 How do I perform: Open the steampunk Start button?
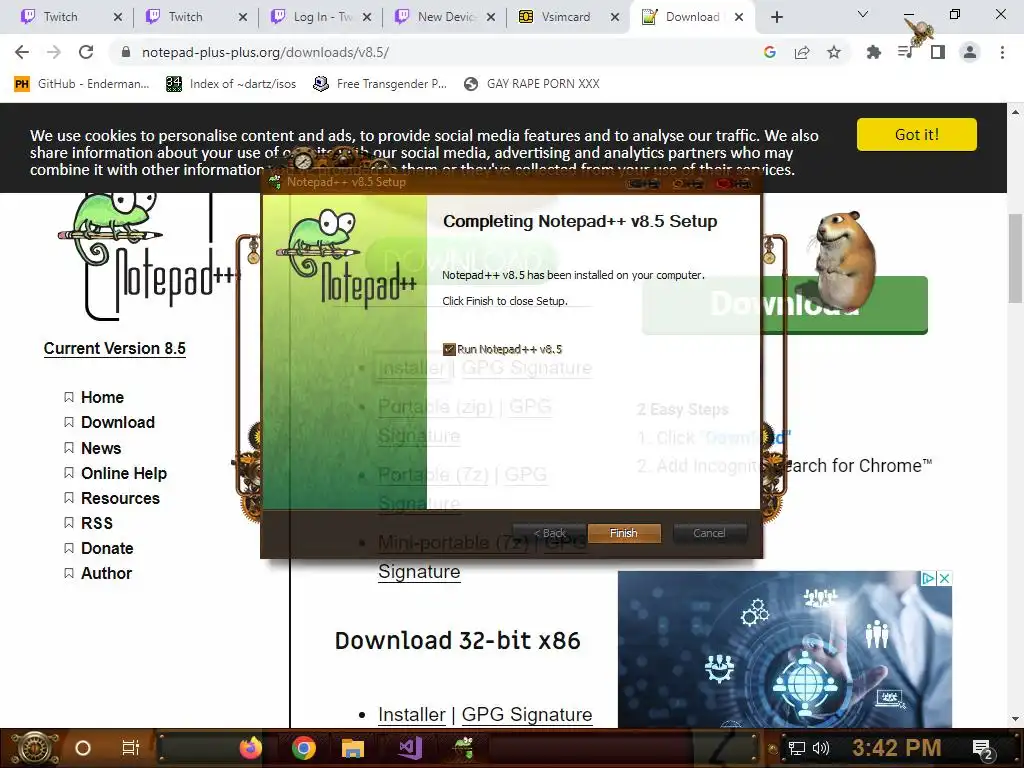tap(33, 748)
